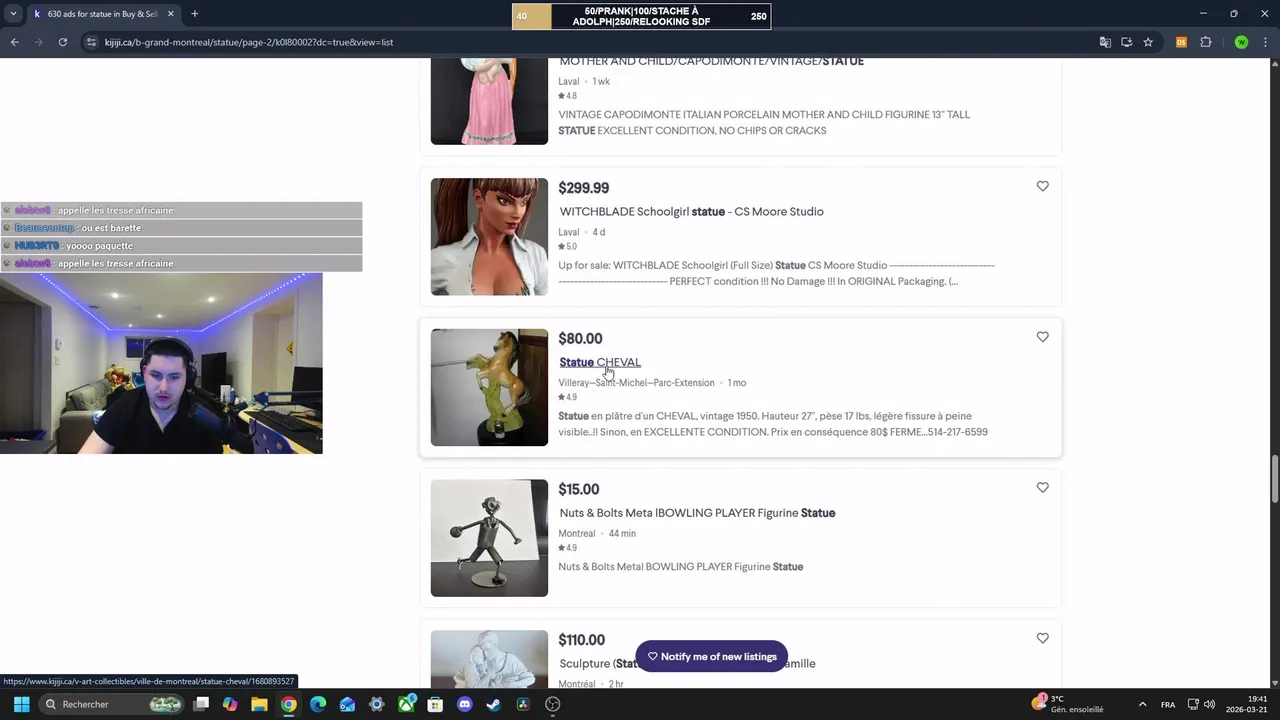Launch Copilot from the taskbar
Image resolution: width=1280 pixels, height=720 pixels.
230,704
